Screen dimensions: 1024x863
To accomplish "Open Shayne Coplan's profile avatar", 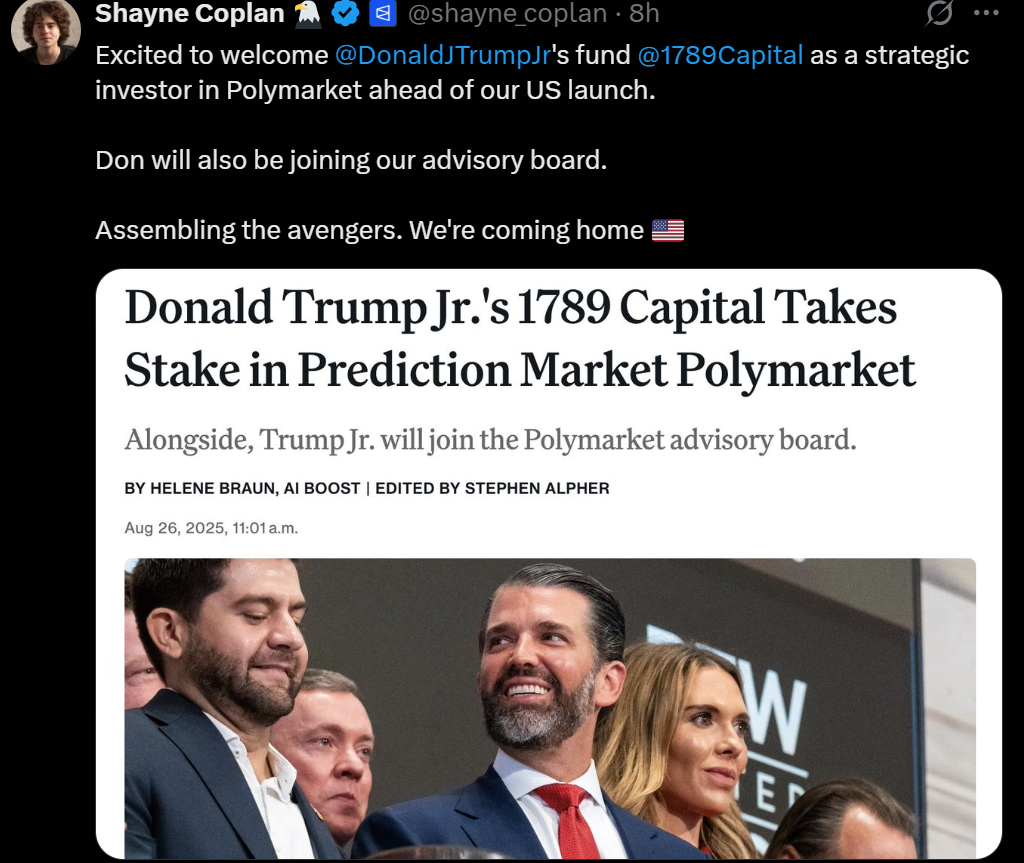I will [46, 30].
